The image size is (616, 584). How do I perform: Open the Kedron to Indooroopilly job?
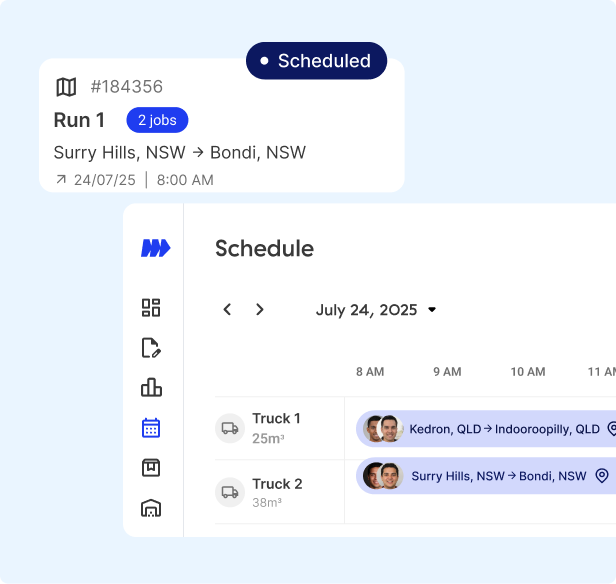point(504,429)
